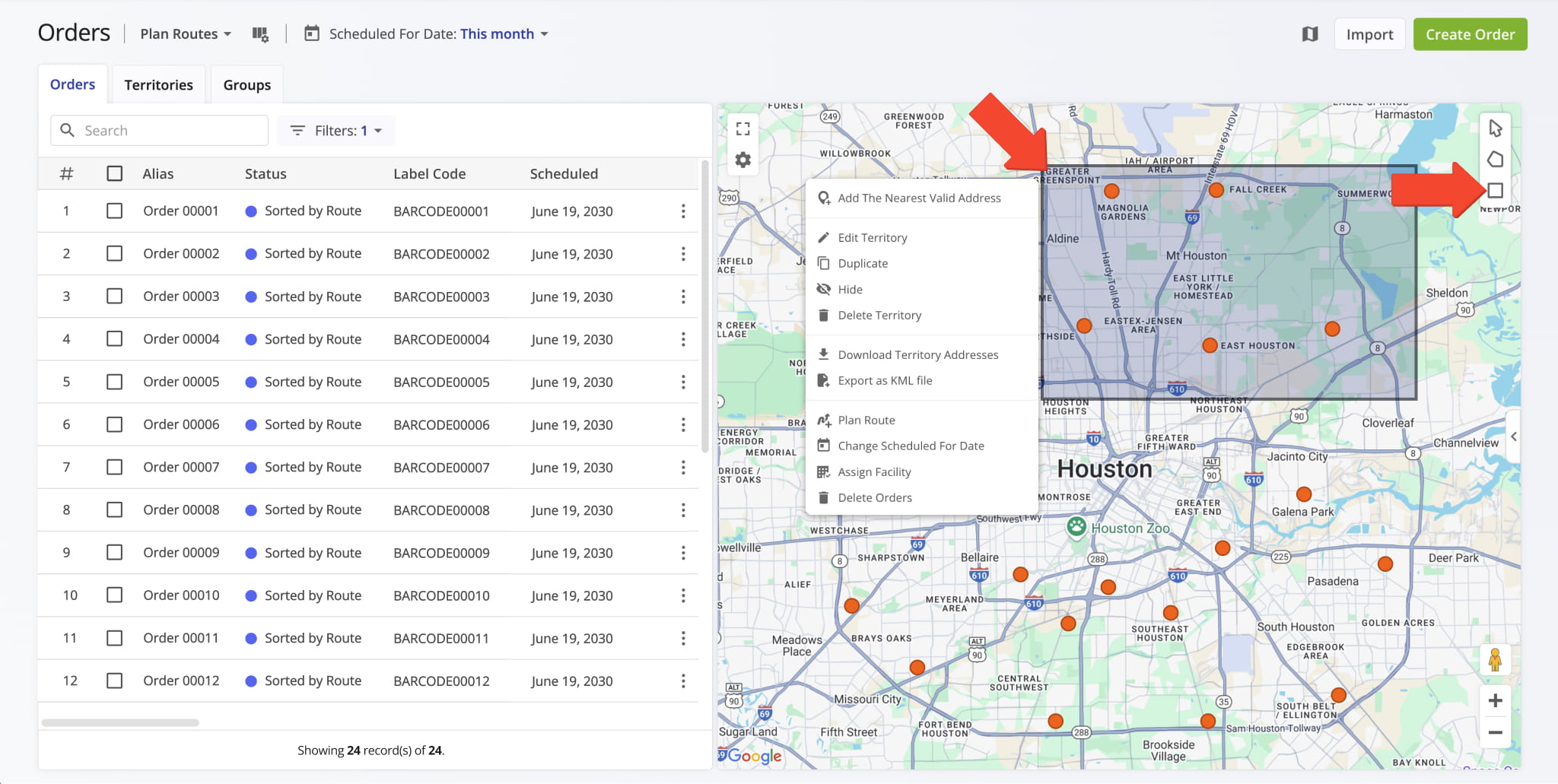Viewport: 1558px width, 784px height.
Task: Click the green Create Order button
Action: coord(1470,34)
